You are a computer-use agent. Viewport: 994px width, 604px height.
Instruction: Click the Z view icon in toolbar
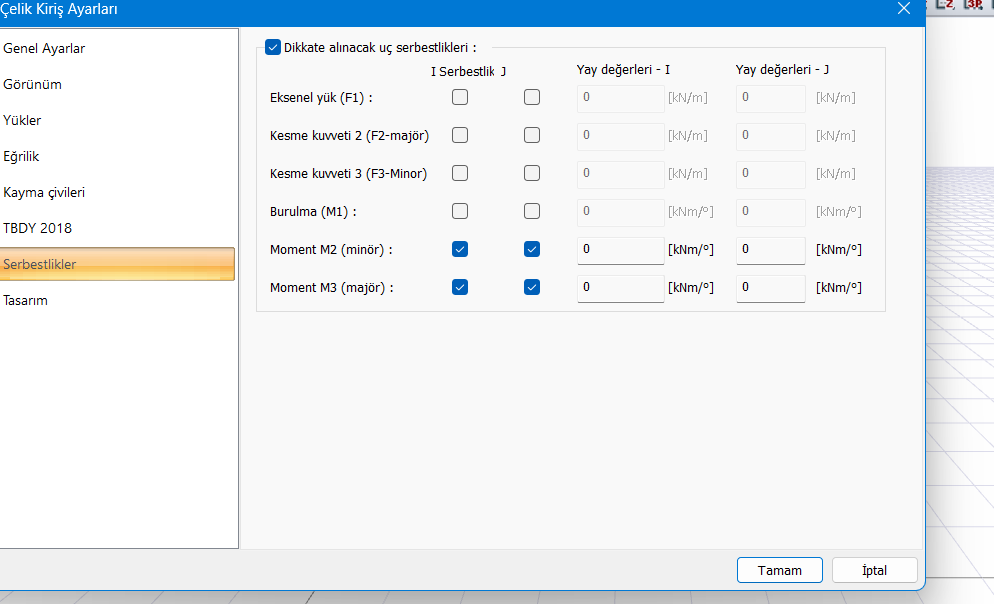947,5
